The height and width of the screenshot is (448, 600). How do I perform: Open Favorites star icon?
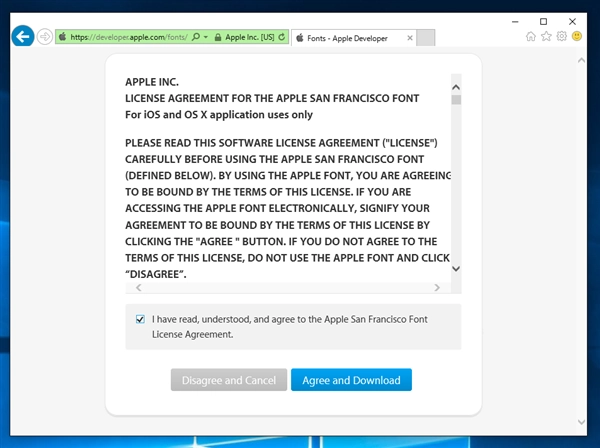click(546, 36)
